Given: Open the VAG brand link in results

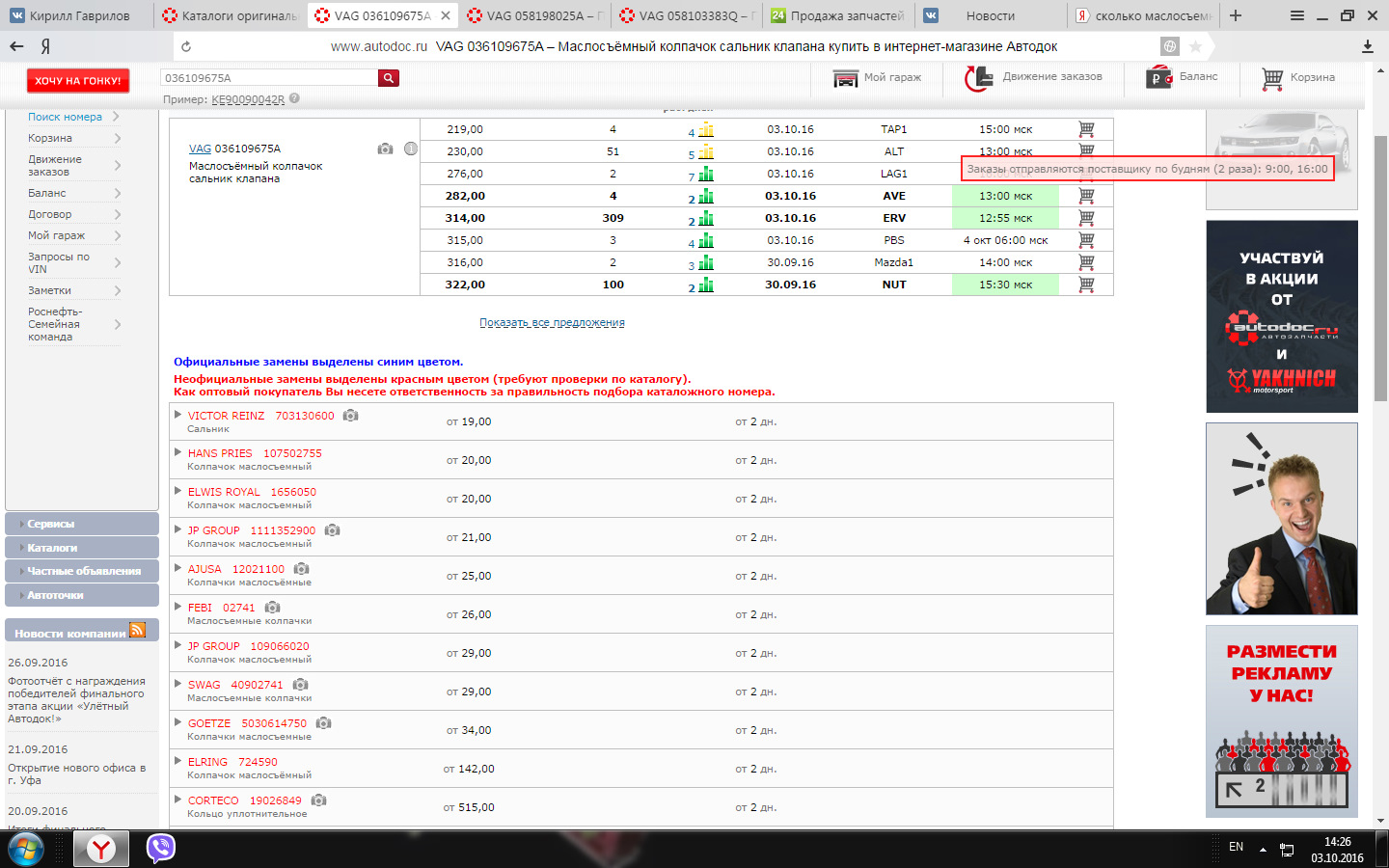Looking at the screenshot, I should click(200, 149).
